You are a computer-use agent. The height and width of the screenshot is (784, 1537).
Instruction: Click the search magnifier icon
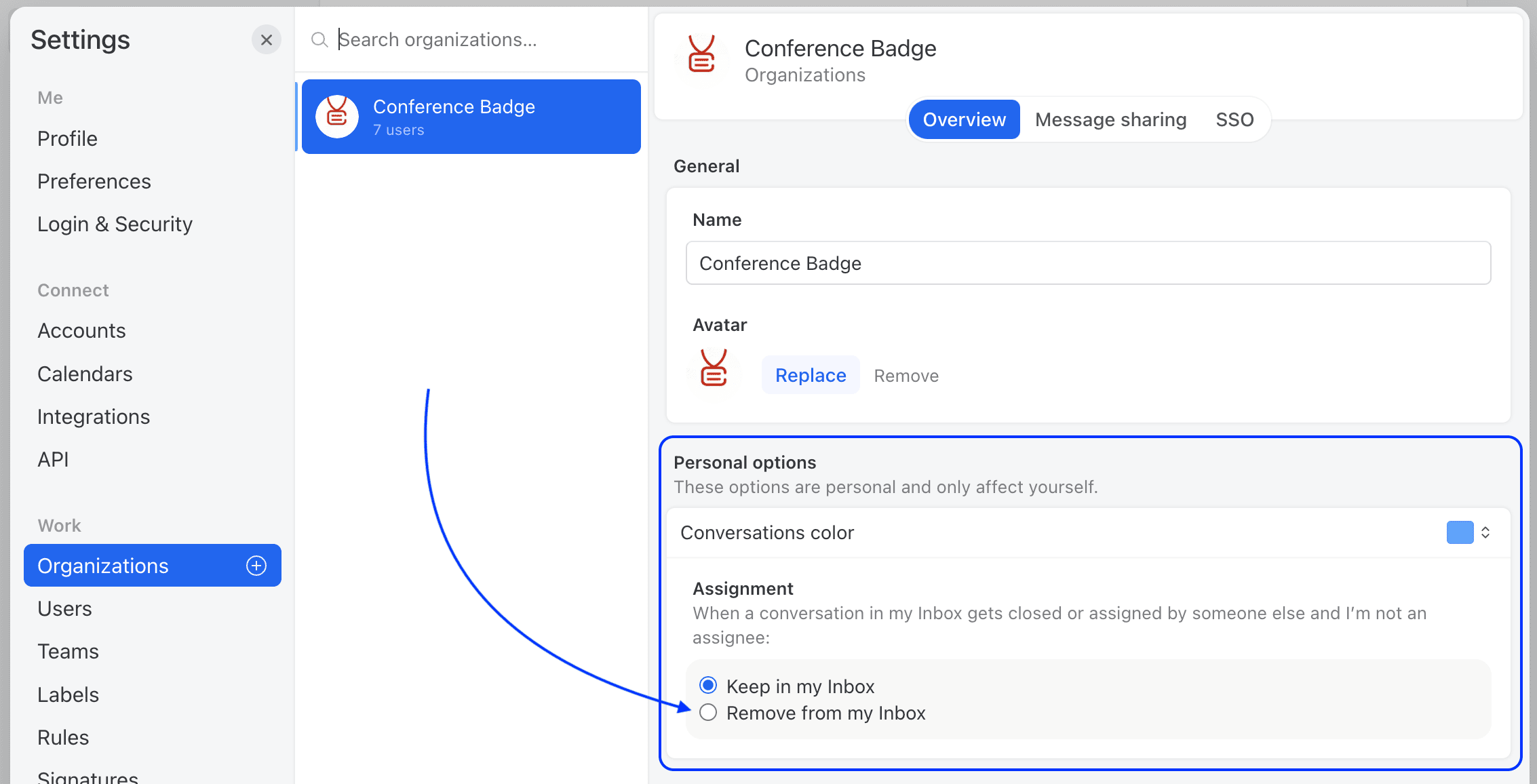point(319,40)
